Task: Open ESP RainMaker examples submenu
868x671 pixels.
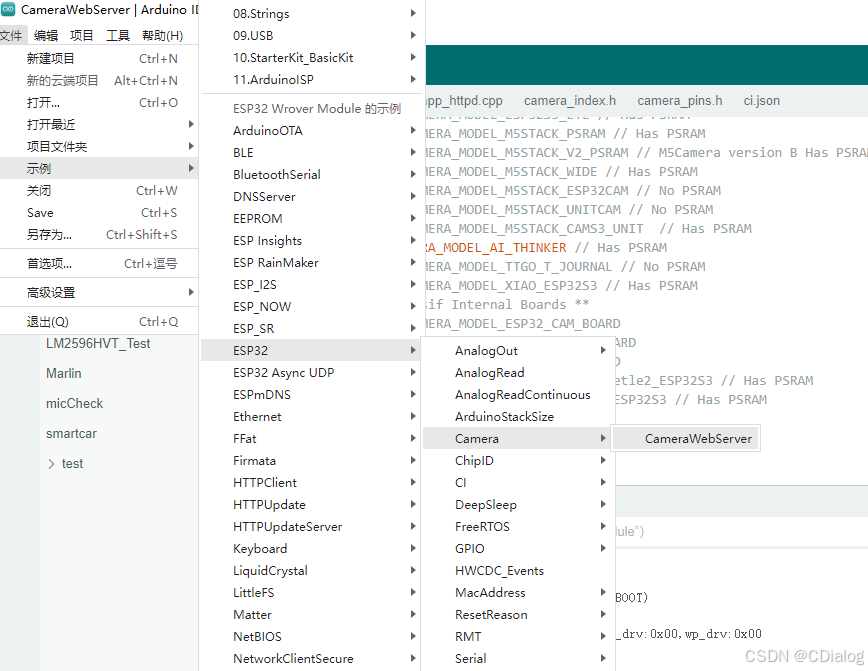Action: coord(313,262)
